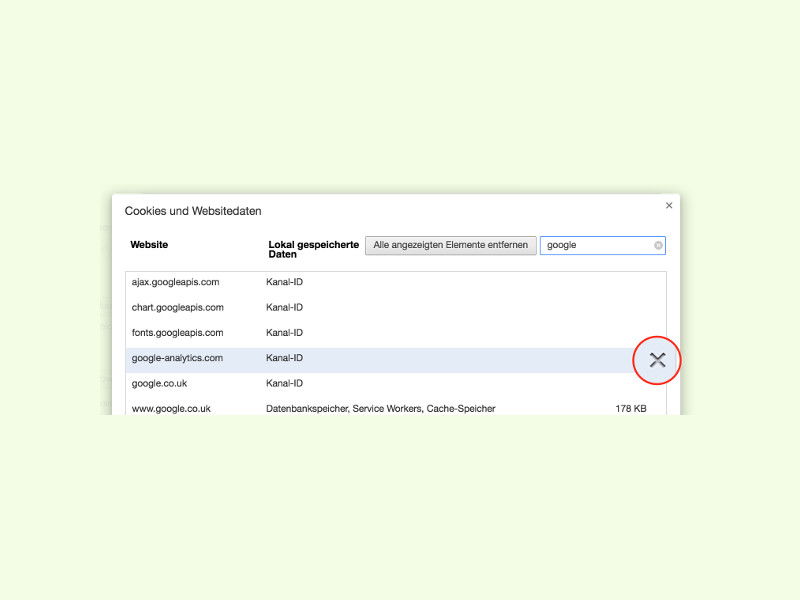Click the 'Cookies und Websitedaten' dialog title

(193, 211)
